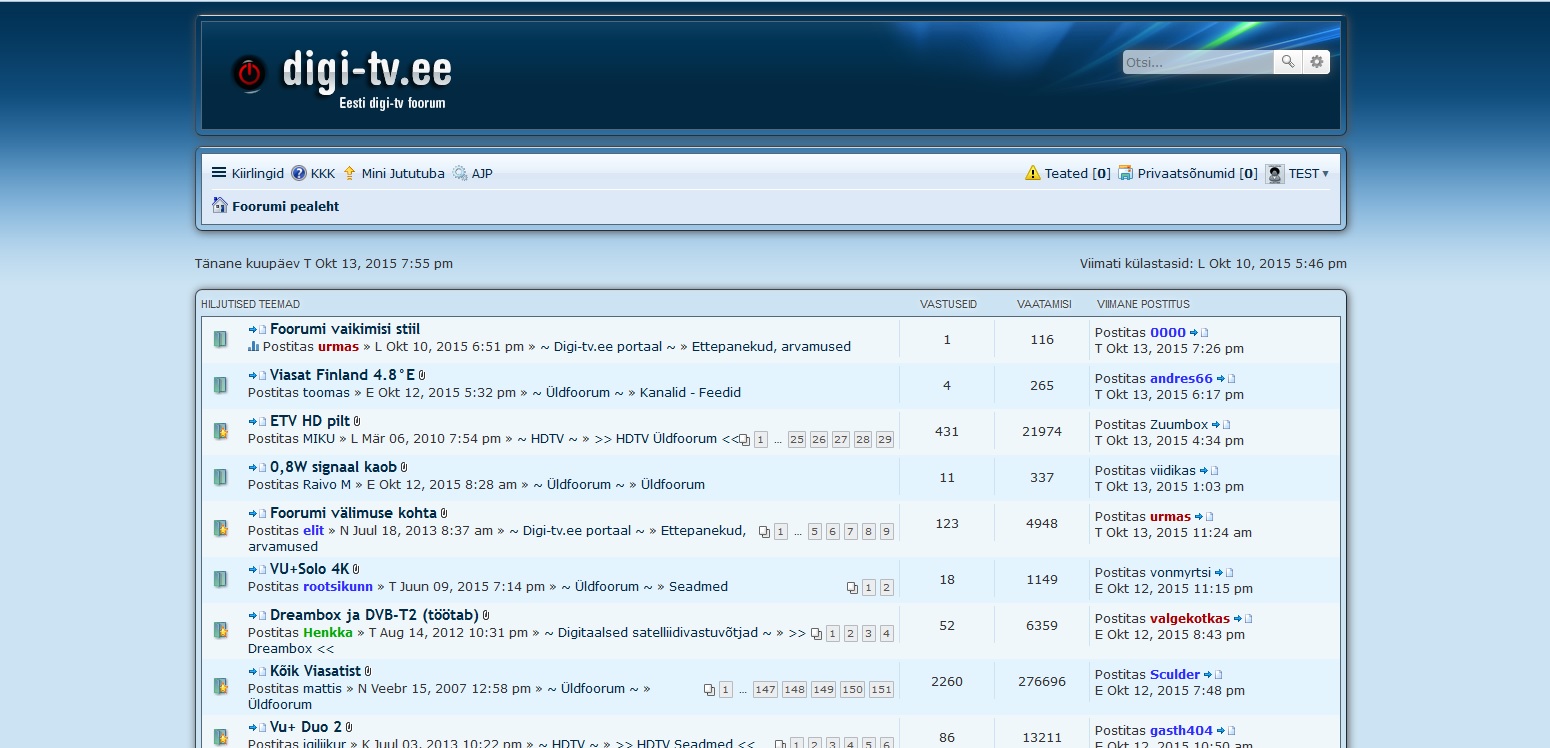Go to page 151 of Kõik Viasatist
1550x748 pixels.
(881, 690)
